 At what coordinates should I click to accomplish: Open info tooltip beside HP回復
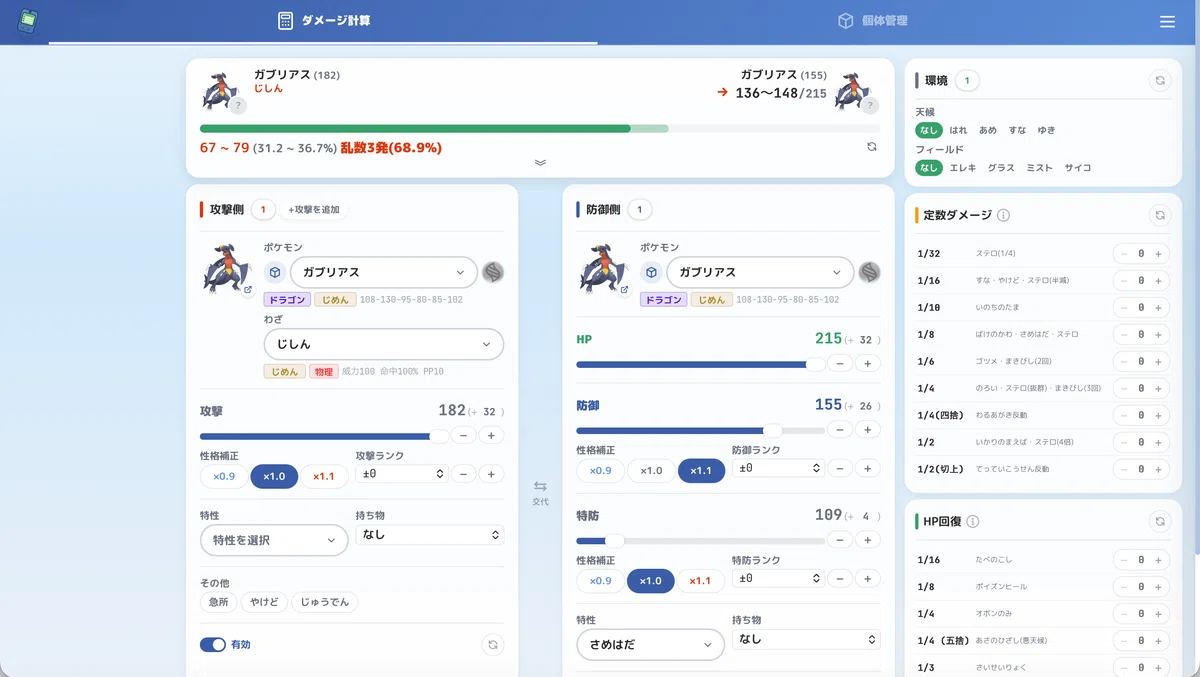(x=973, y=521)
